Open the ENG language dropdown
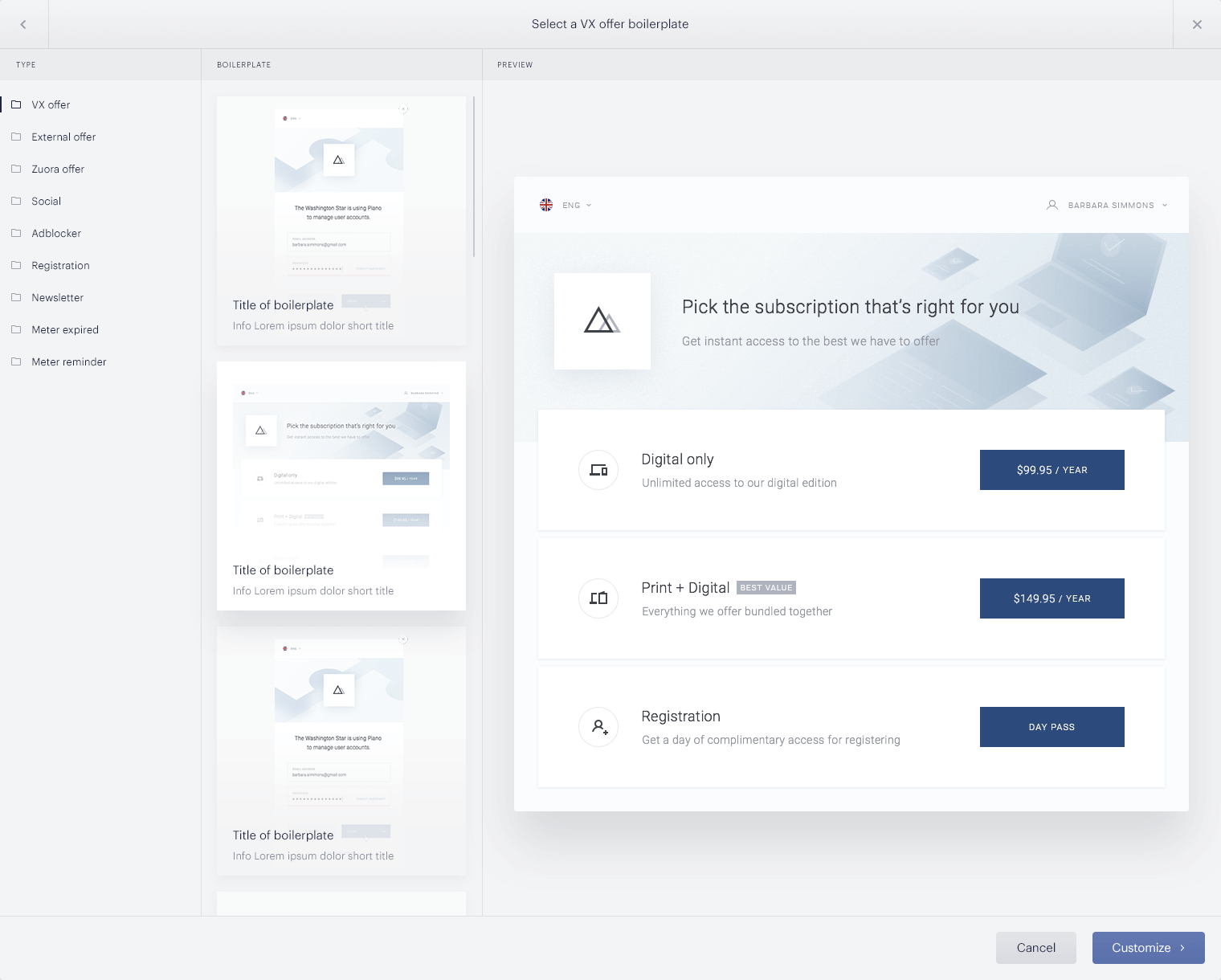This screenshot has height=980, width=1221. coord(577,206)
